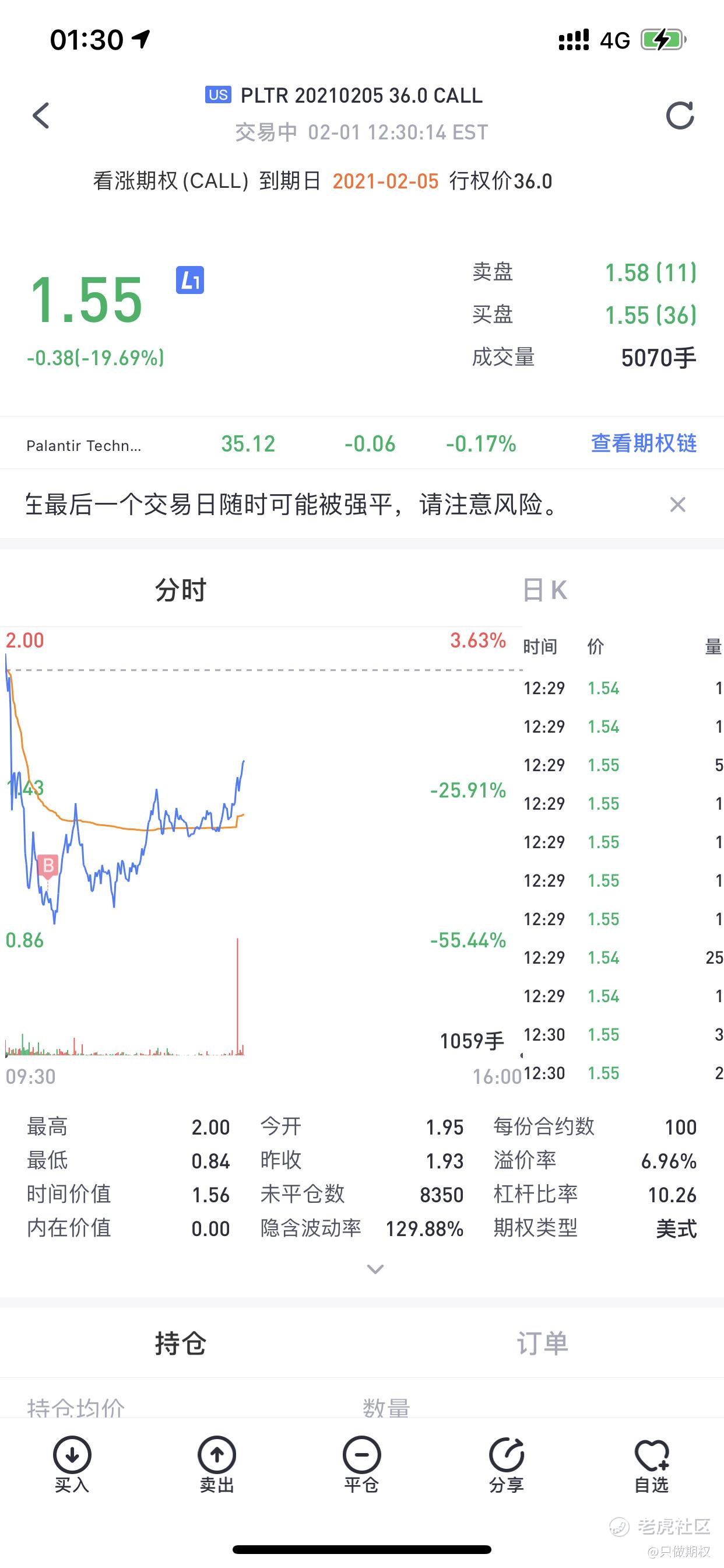This screenshot has width=724, height=1568.
Task: Open Palantir Techn underlying stock row
Action: click(x=84, y=445)
